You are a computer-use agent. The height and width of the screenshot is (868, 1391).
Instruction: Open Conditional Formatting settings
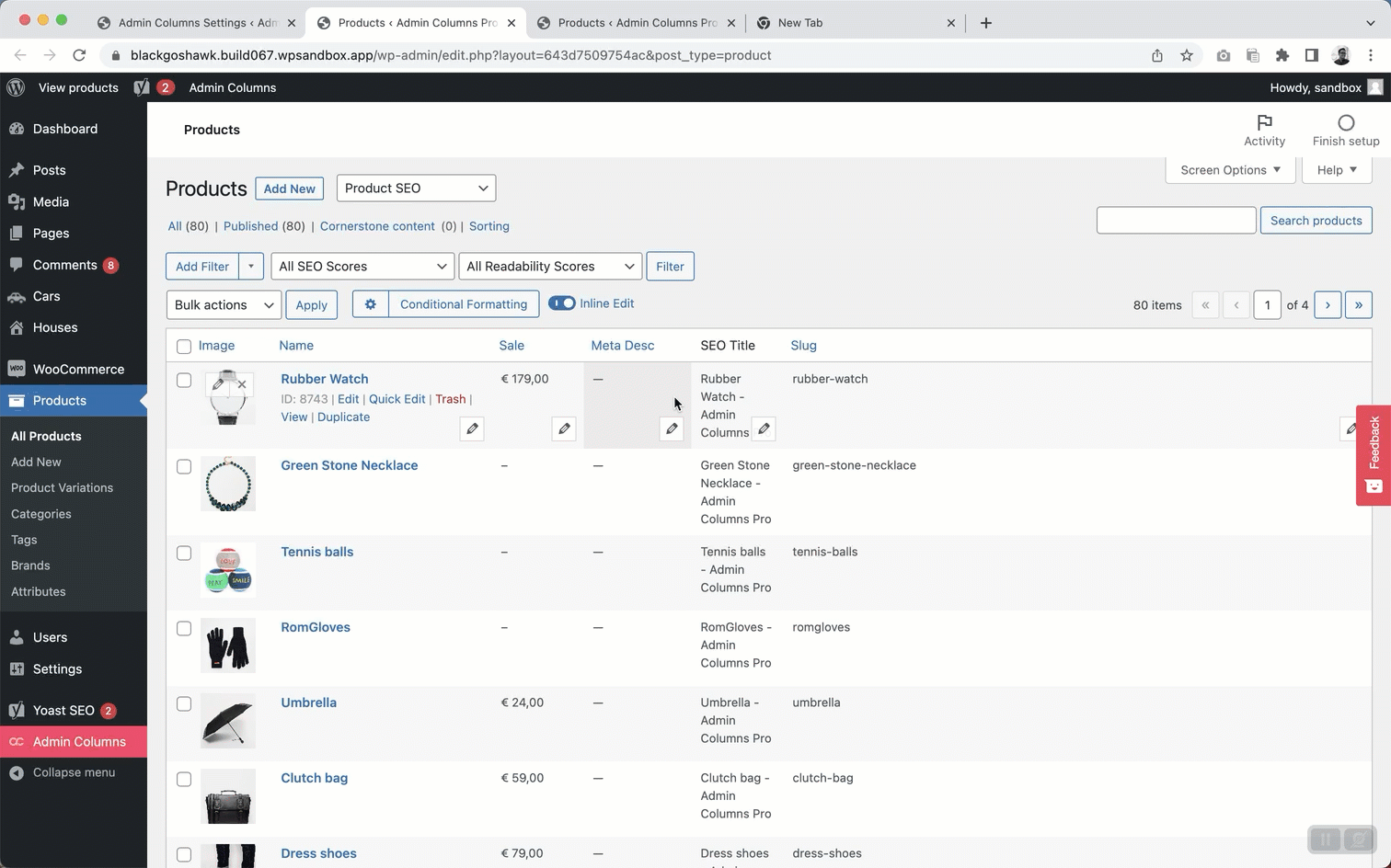click(x=464, y=304)
